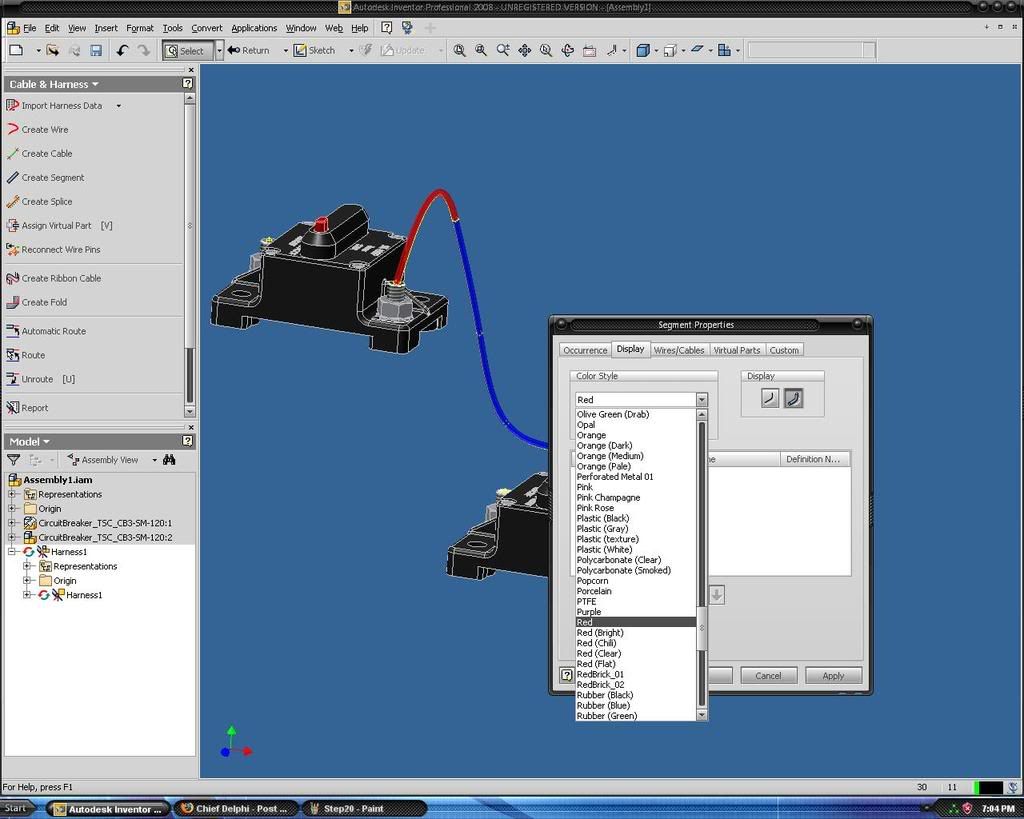Click the Windows Start button
1024x819 pixels.
coord(16,809)
